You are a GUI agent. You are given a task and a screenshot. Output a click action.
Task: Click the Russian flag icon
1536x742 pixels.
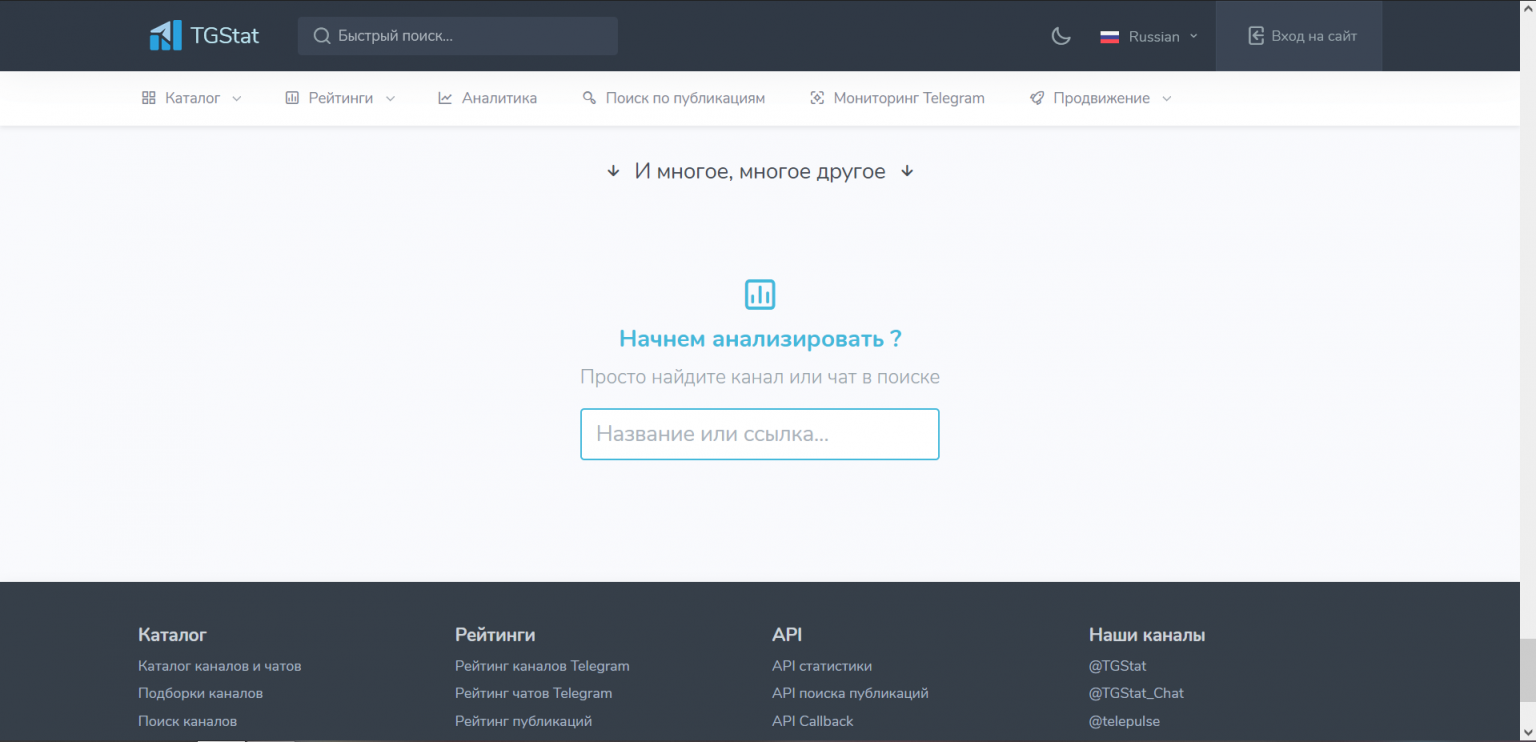click(x=1109, y=37)
